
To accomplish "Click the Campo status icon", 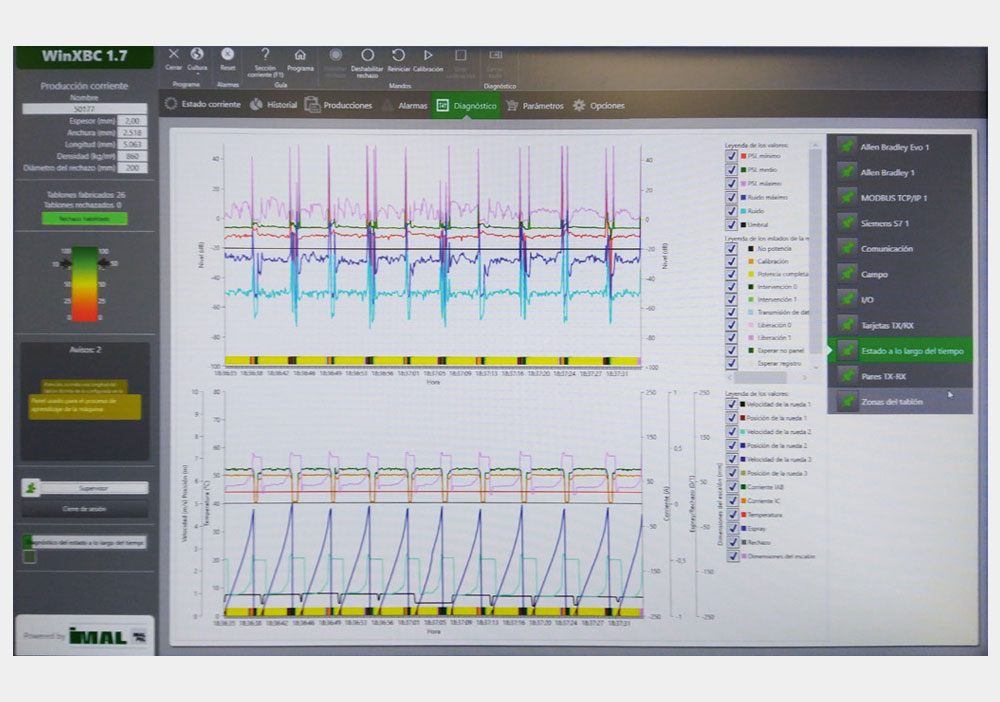I will tap(847, 274).
